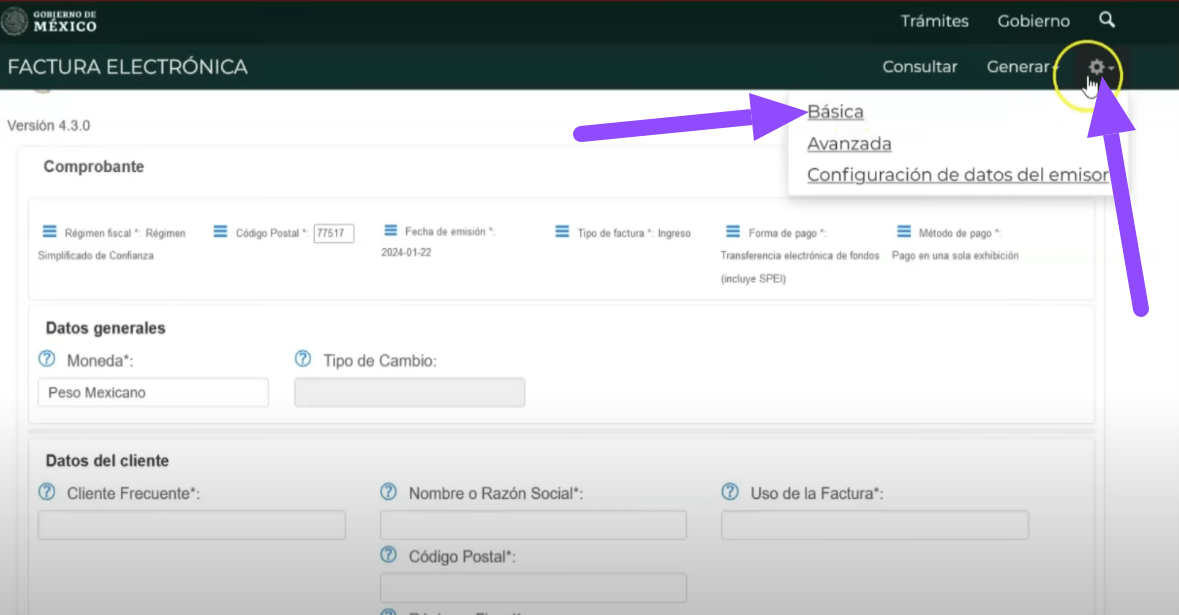This screenshot has height=615, width=1179.
Task: Open the Moneda Peso Mexicano dropdown
Action: point(153,393)
